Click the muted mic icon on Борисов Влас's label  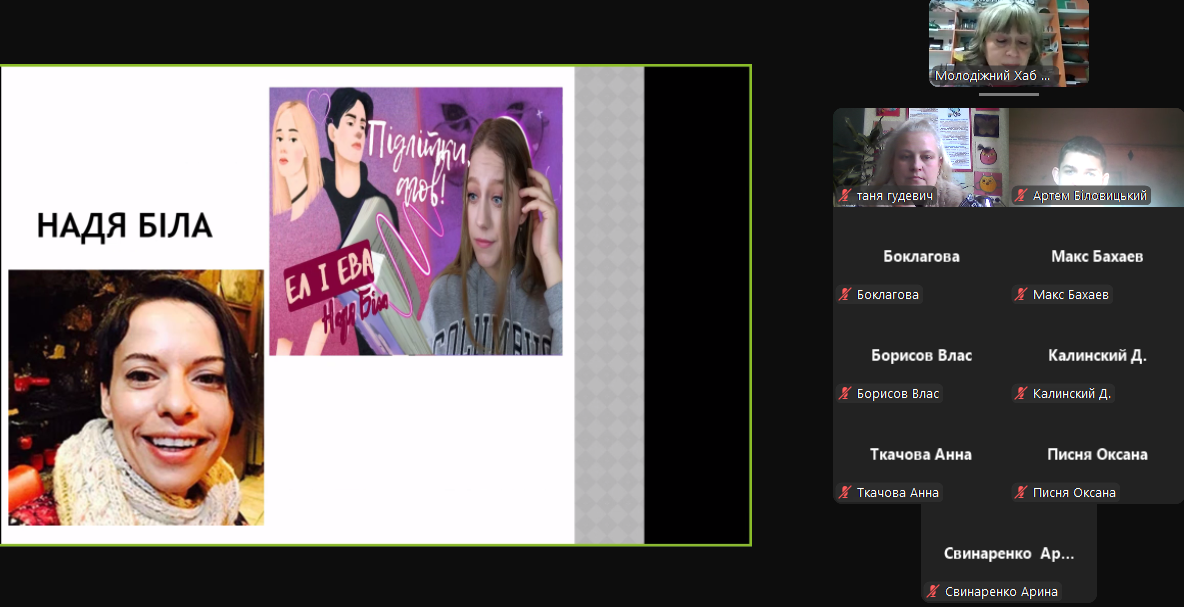tap(845, 394)
